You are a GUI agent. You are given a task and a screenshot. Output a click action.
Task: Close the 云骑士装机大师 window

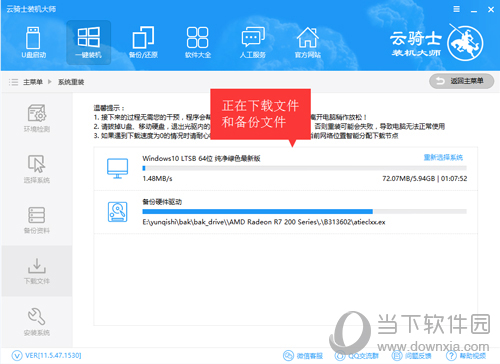tap(491, 10)
